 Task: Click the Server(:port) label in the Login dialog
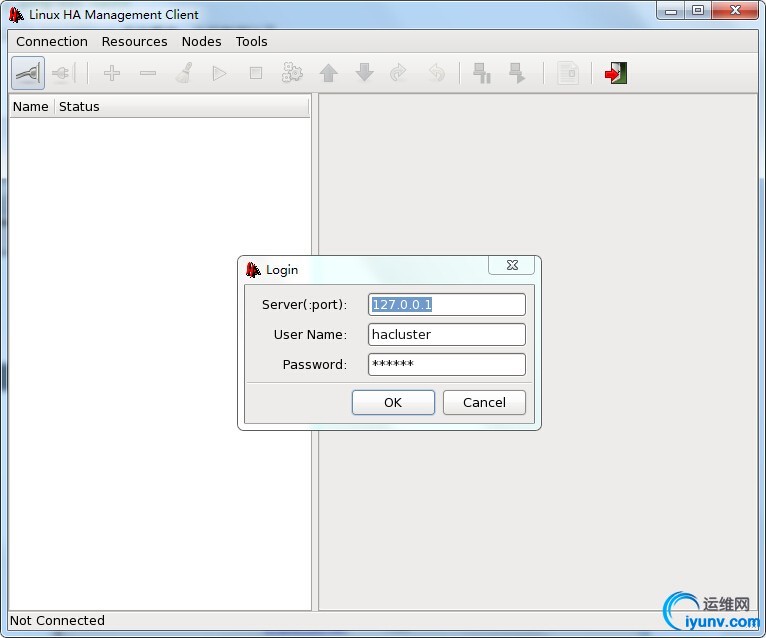pos(304,305)
